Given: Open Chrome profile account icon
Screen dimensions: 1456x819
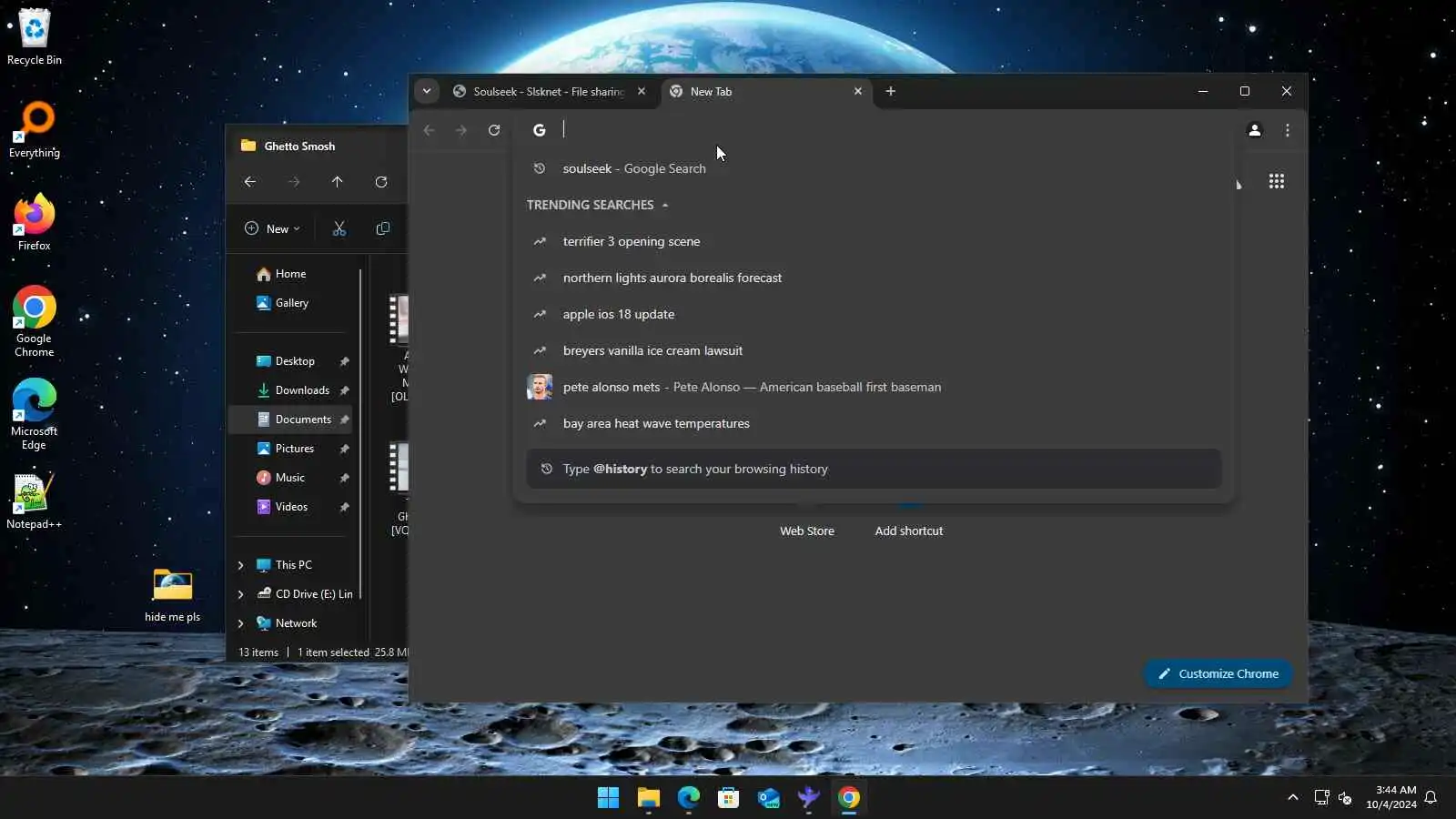Looking at the screenshot, I should (x=1255, y=130).
